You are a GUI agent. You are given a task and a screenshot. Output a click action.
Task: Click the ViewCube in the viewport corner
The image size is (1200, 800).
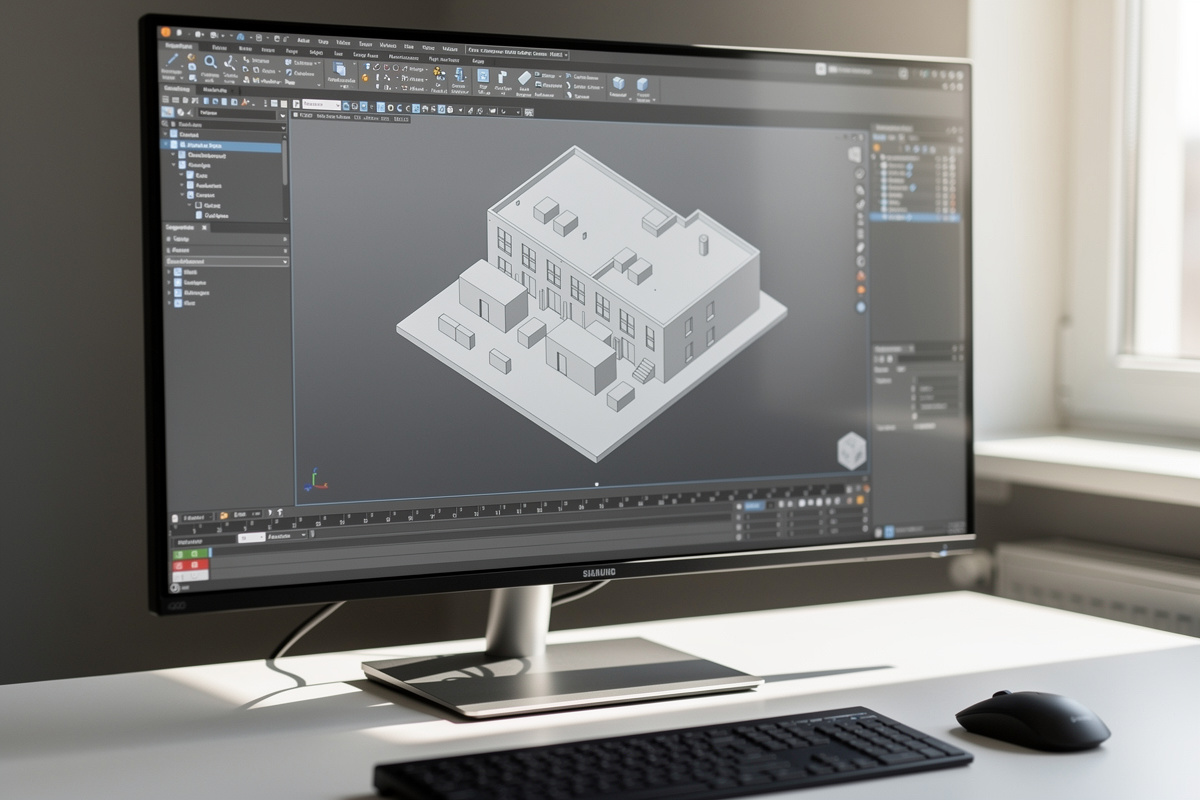coord(849,448)
